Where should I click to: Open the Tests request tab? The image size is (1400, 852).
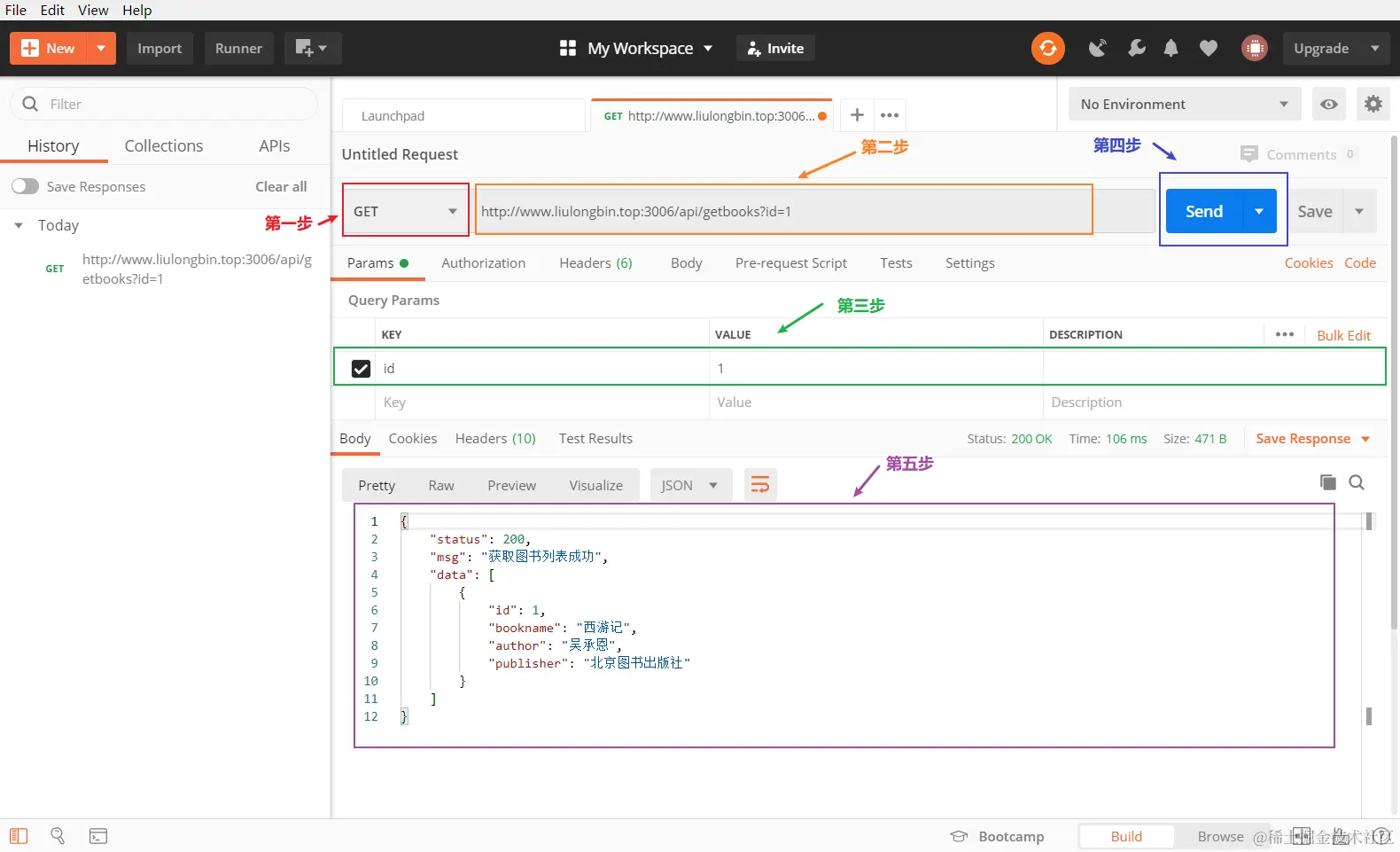[x=896, y=263]
